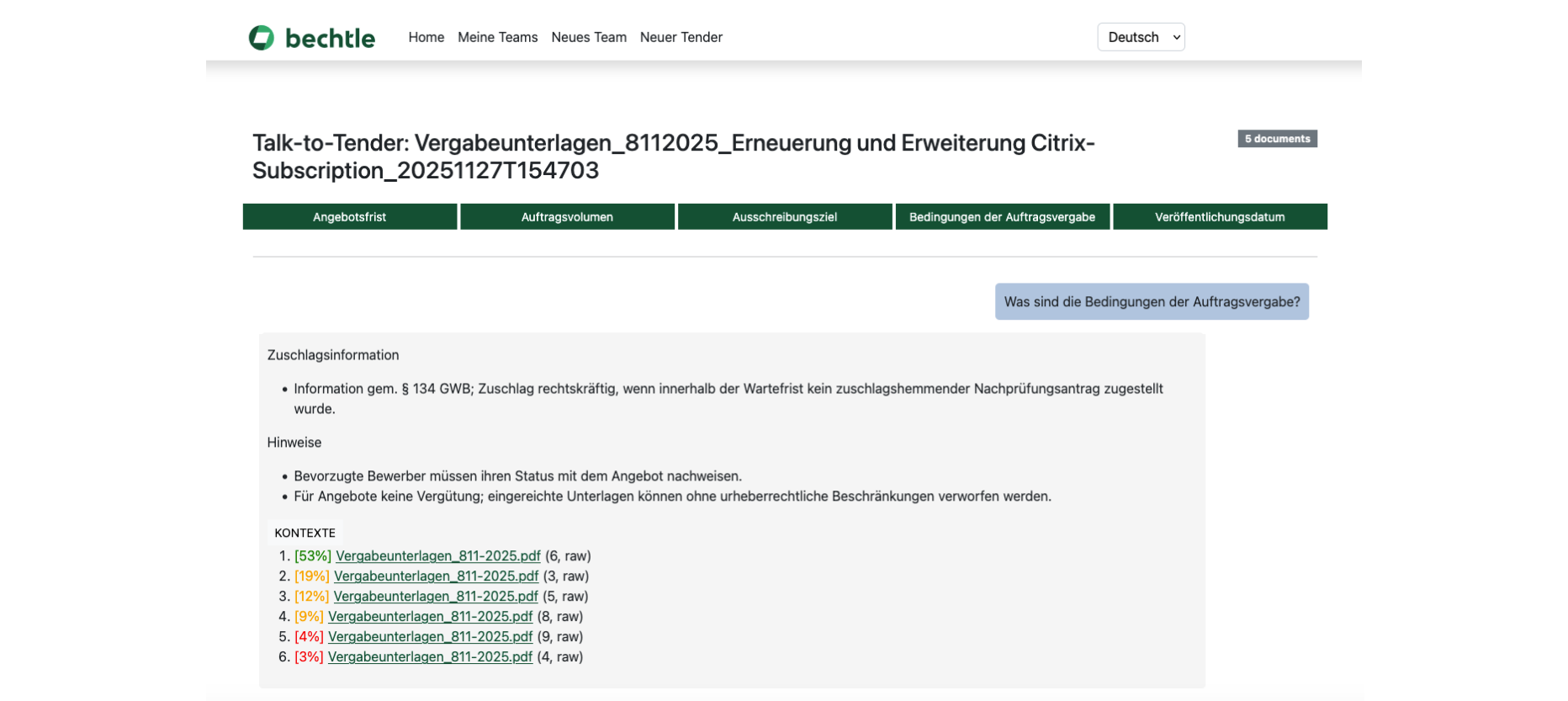Open the 4% Vergabeunterlagen PDF link
The width and height of the screenshot is (1568, 701).
point(430,637)
